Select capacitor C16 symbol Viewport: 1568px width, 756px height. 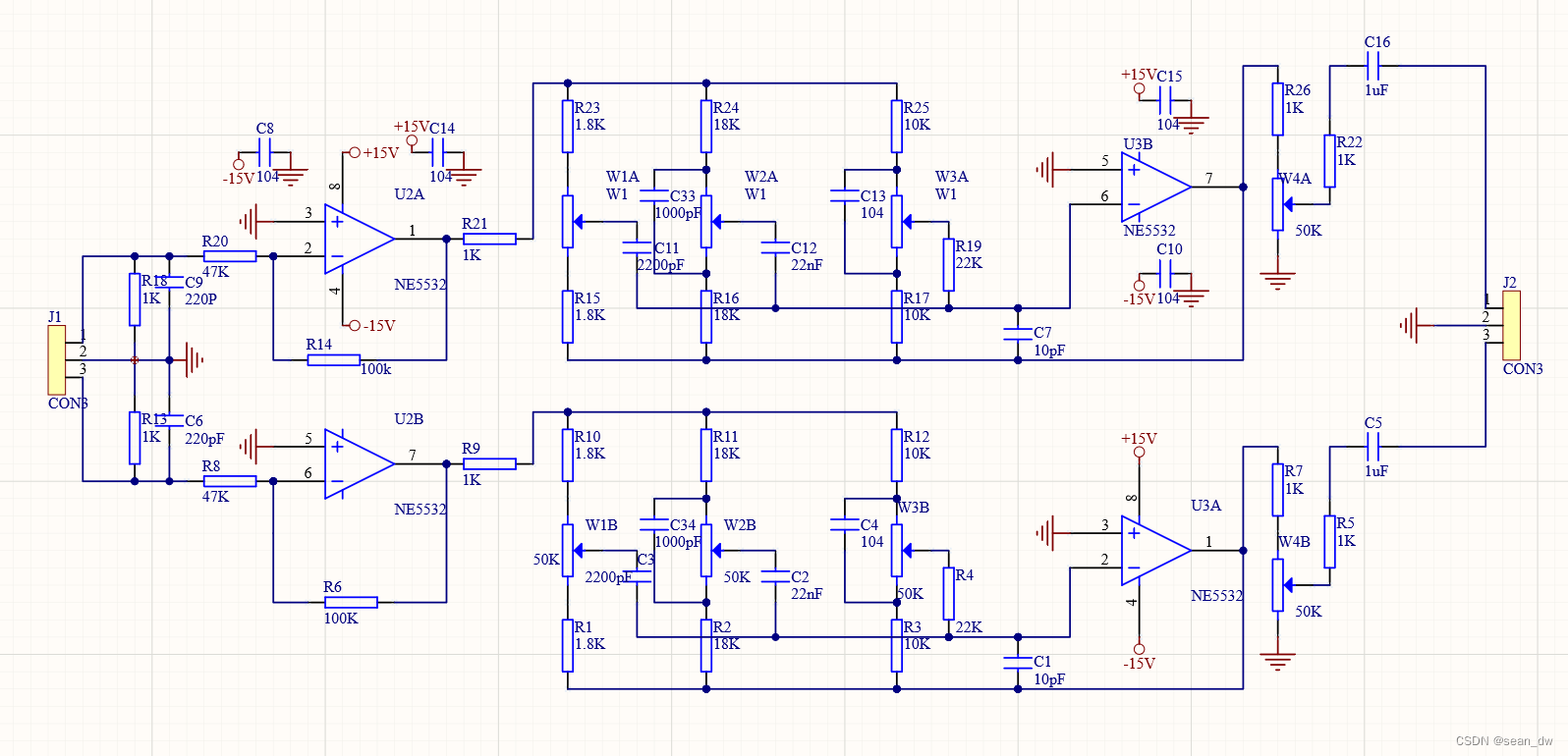click(x=1373, y=66)
